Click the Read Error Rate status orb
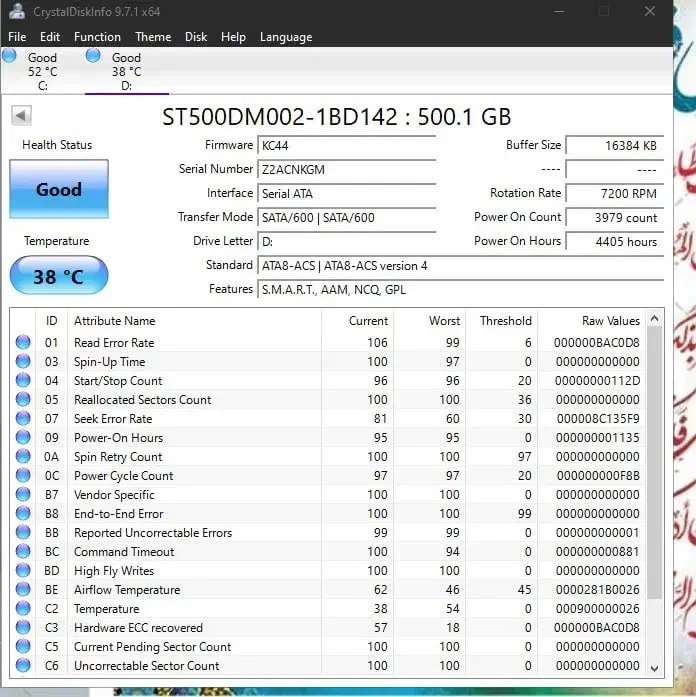Image resolution: width=696 pixels, height=697 pixels. click(x=23, y=342)
